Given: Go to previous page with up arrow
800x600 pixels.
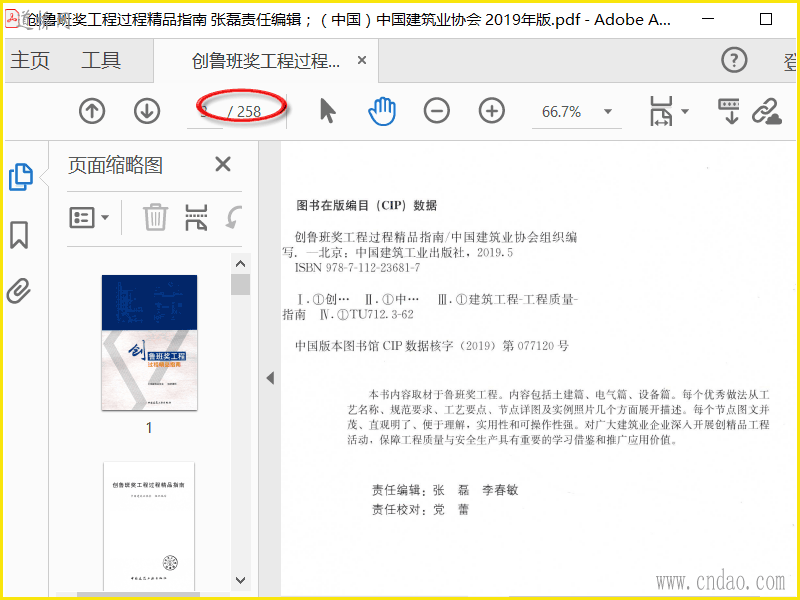Looking at the screenshot, I should click(92, 111).
